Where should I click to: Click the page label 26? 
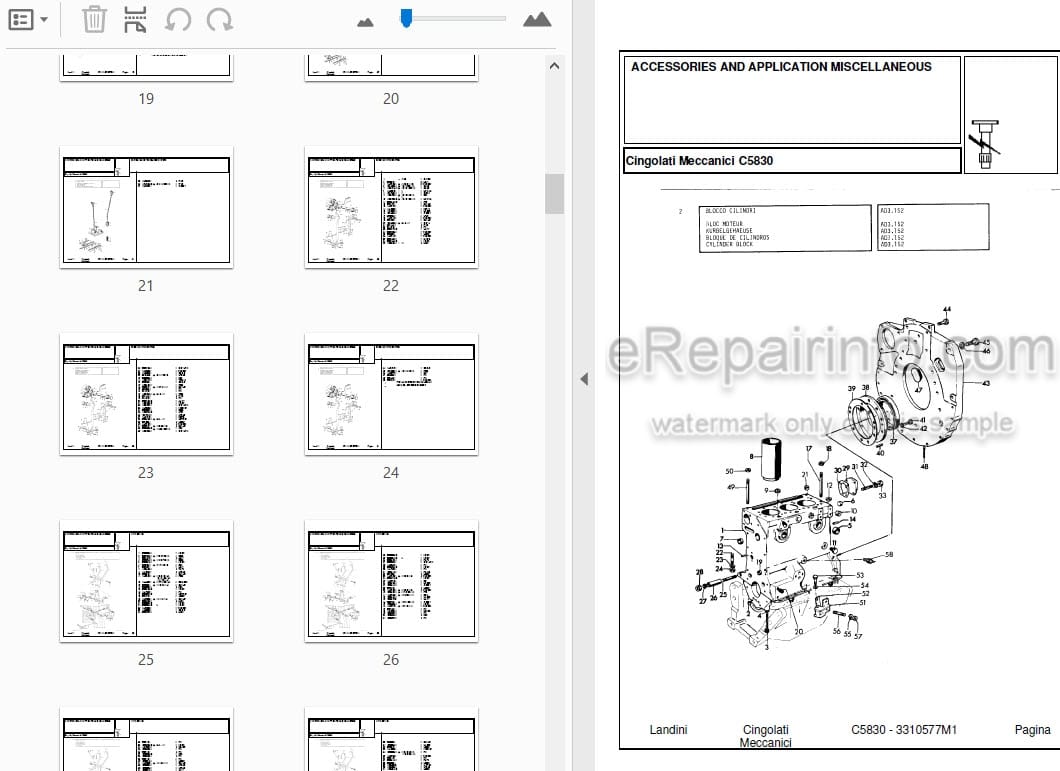pyautogui.click(x=391, y=659)
